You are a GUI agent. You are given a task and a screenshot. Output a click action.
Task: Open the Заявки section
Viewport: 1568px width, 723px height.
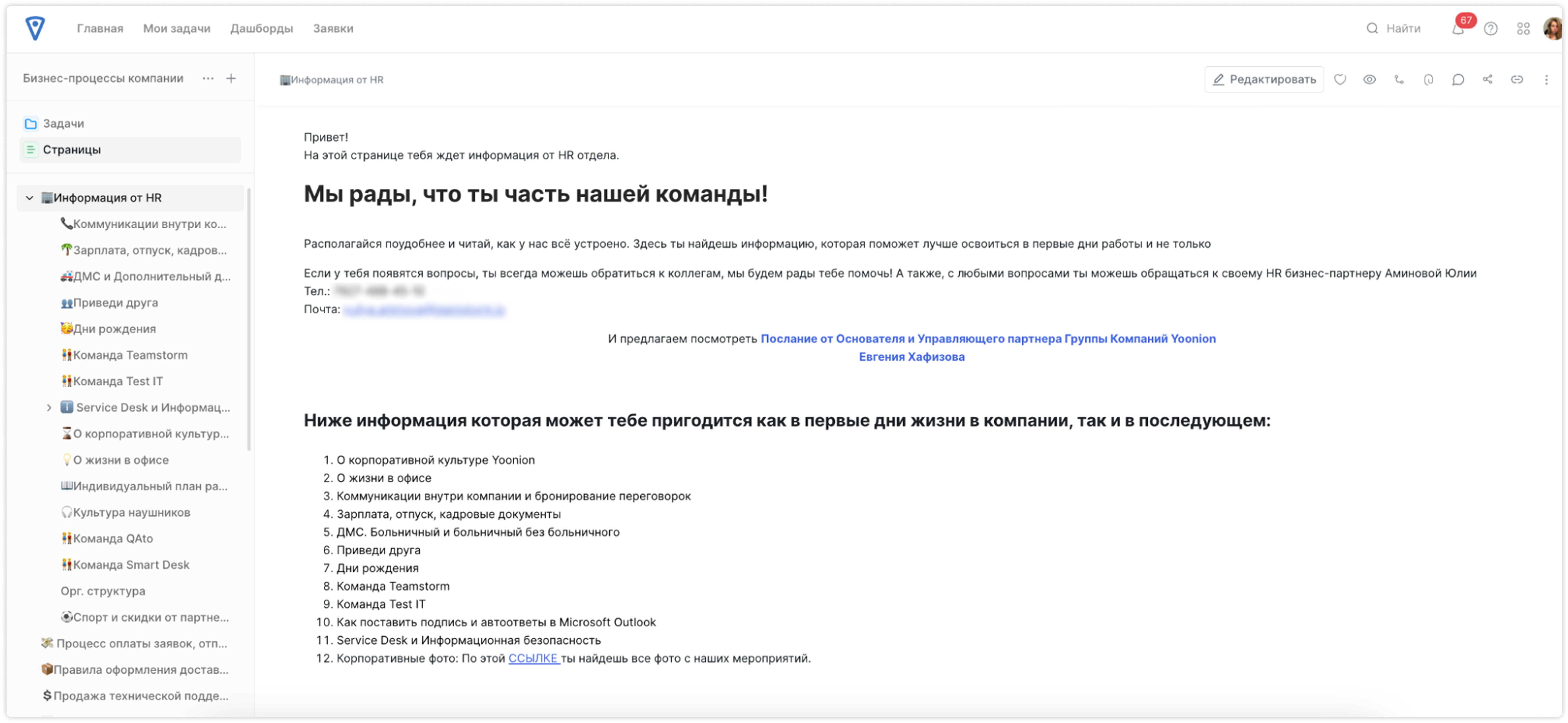coord(333,29)
